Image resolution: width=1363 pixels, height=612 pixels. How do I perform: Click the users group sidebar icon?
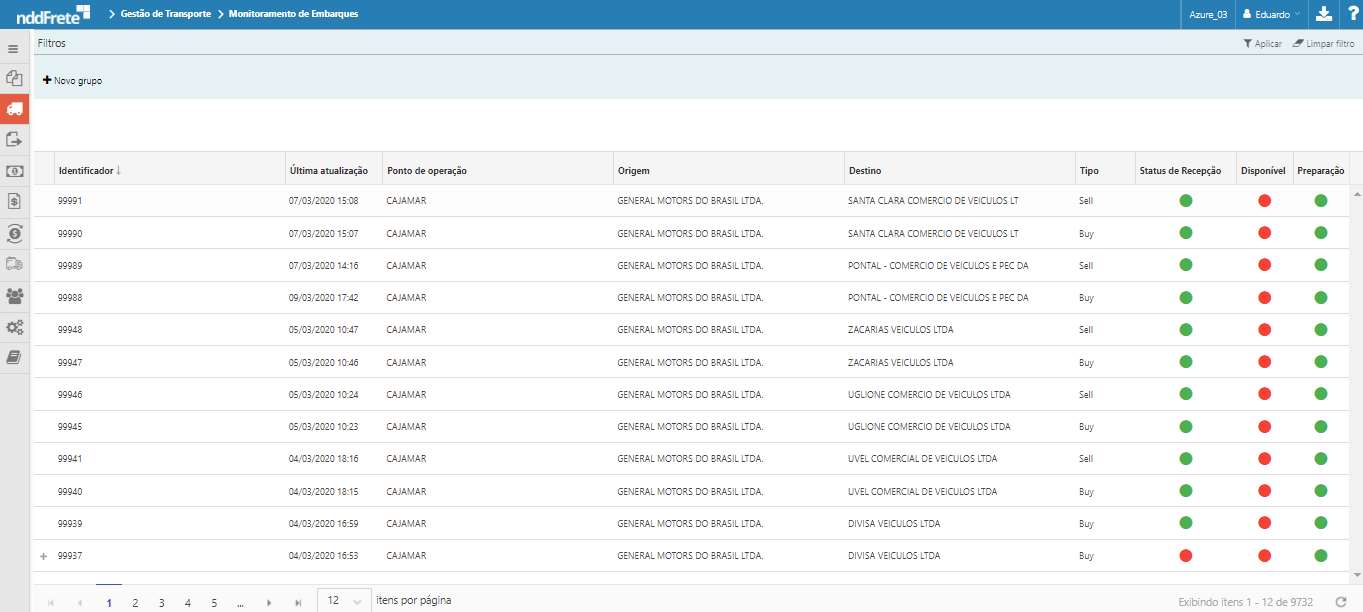click(14, 295)
